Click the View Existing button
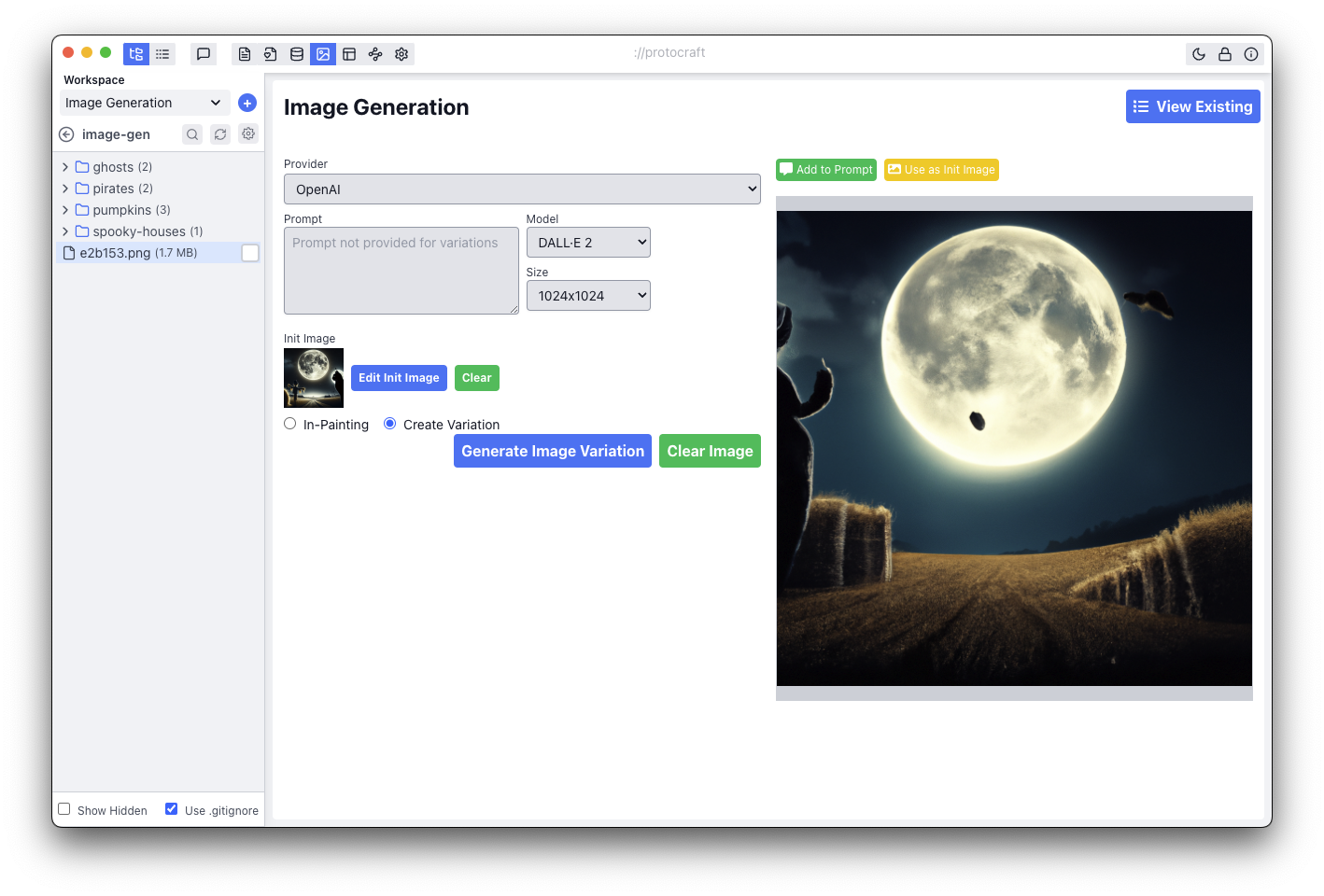This screenshot has width=1324, height=896. pos(1192,106)
